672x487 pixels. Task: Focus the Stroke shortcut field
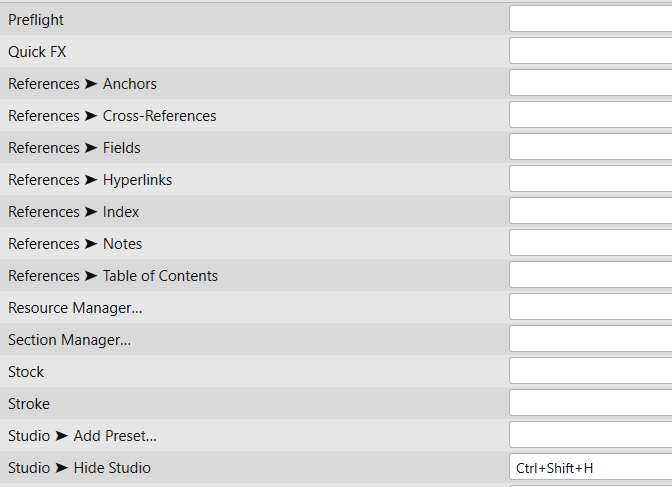pyautogui.click(x=590, y=403)
